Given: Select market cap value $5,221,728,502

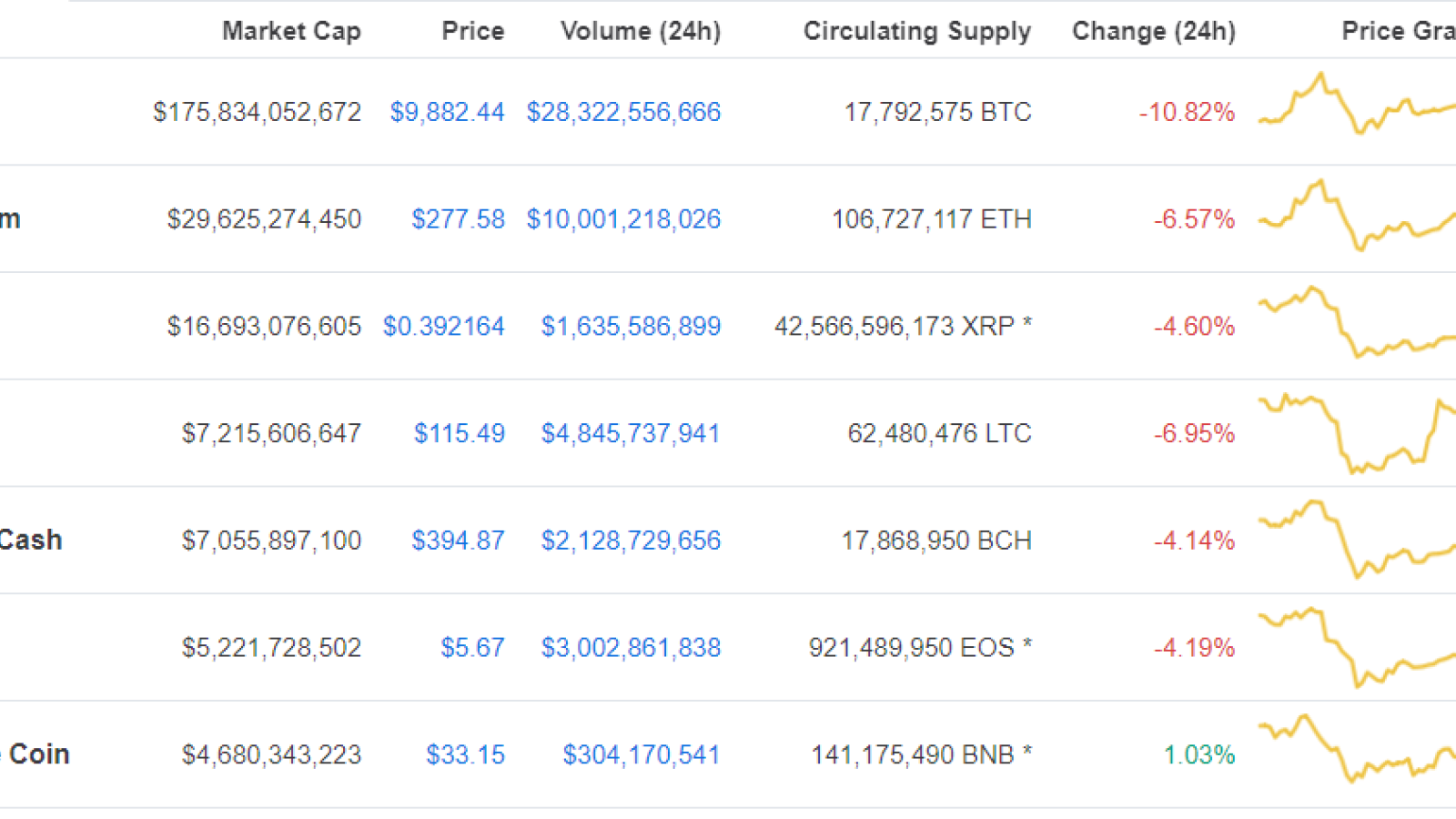Looking at the screenshot, I should (x=271, y=648).
